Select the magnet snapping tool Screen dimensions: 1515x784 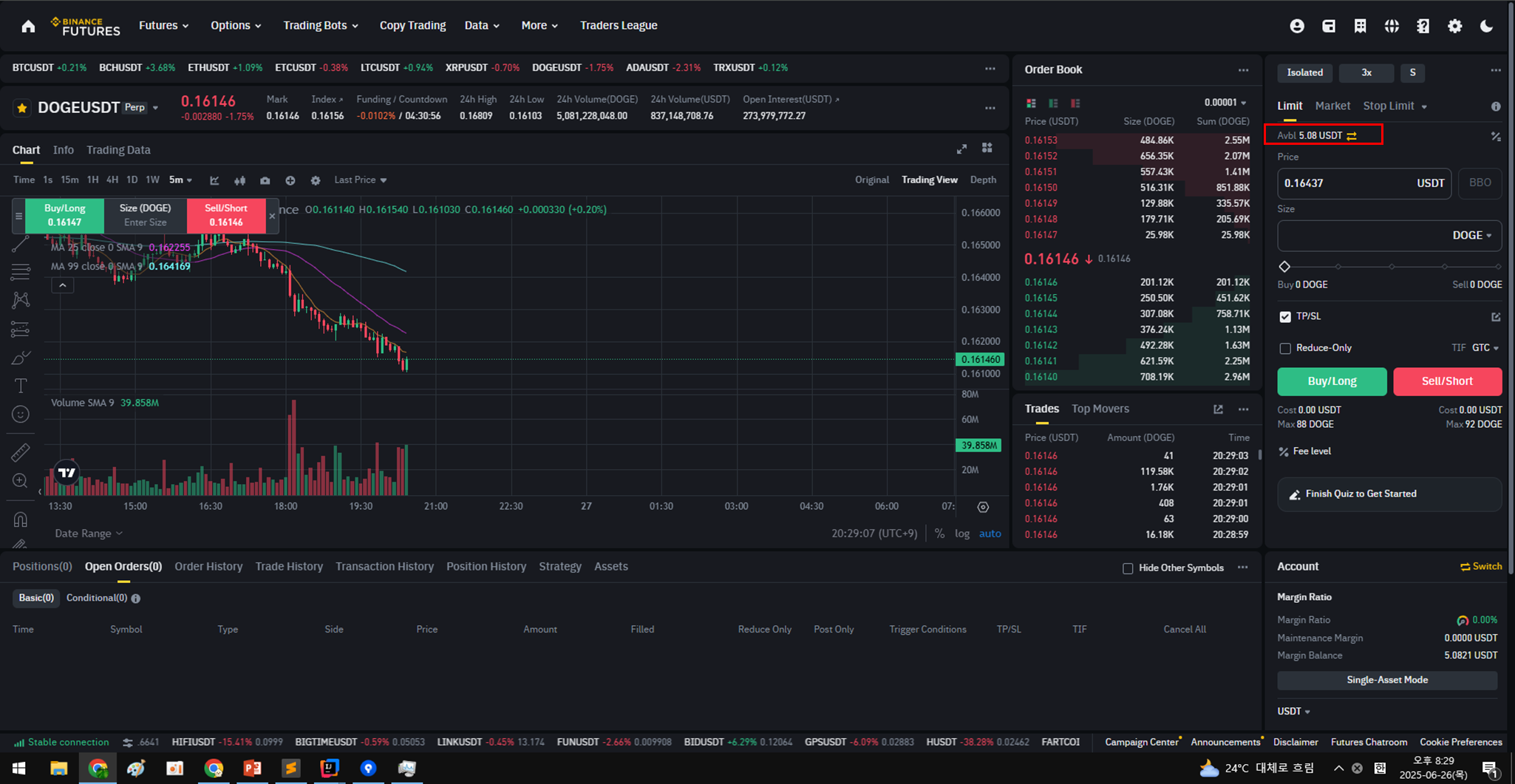21,519
